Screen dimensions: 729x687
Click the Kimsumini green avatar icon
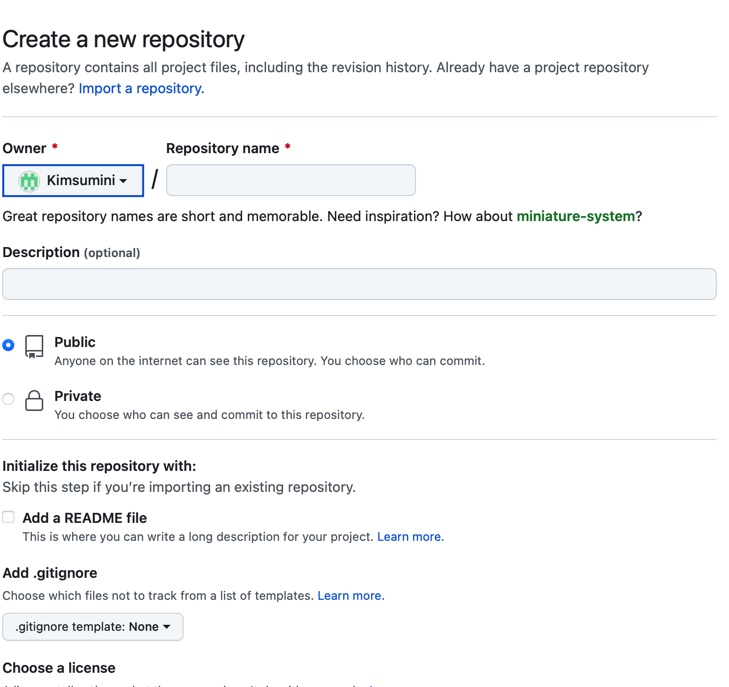click(x=29, y=180)
